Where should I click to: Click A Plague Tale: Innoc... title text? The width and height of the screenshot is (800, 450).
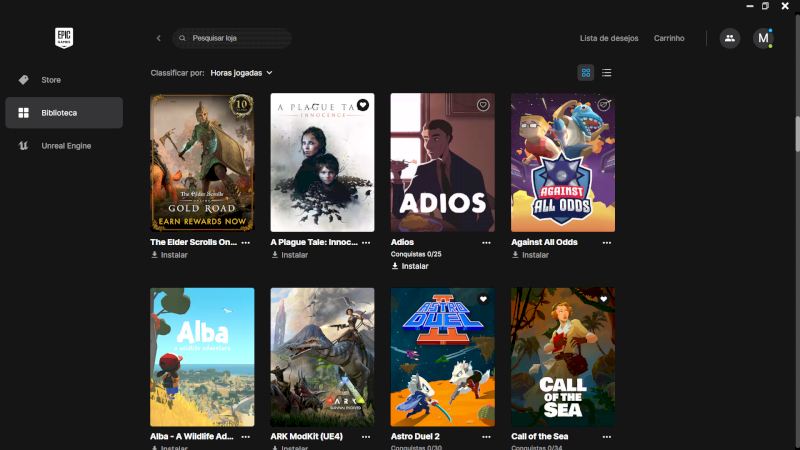coord(314,242)
